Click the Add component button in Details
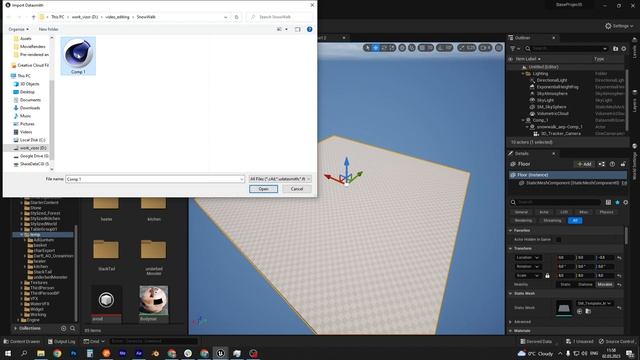The height and width of the screenshot is (360, 640). (584, 164)
